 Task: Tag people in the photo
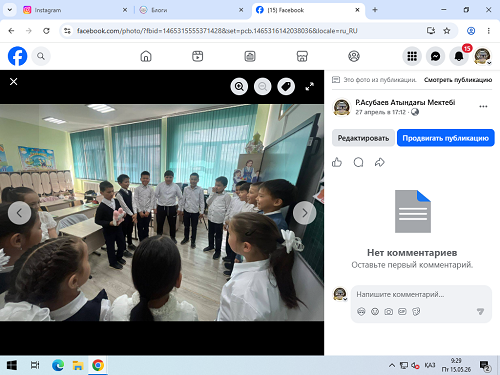click(x=286, y=87)
